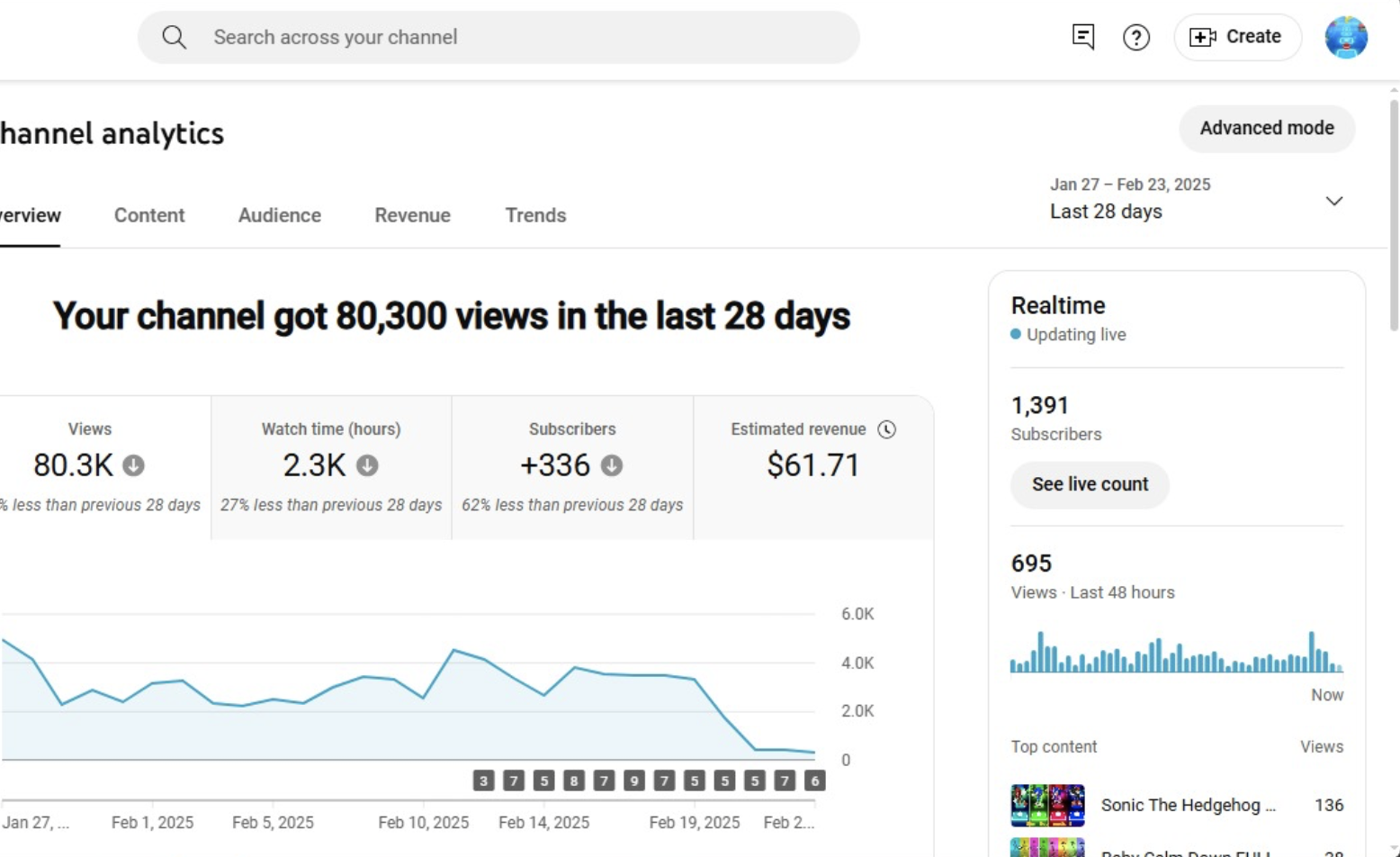Select the Subscribers metric card
Image resolution: width=1400 pixels, height=857 pixels.
coord(572,467)
